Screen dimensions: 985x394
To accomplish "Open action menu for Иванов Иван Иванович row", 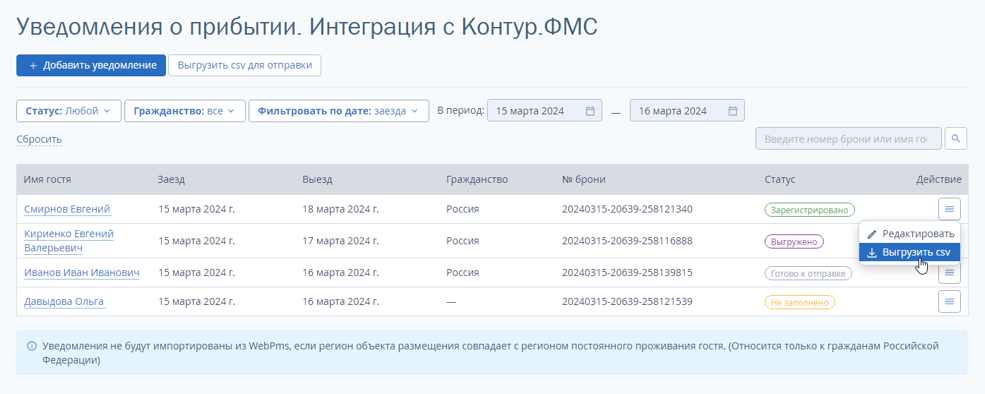I will pos(949,272).
